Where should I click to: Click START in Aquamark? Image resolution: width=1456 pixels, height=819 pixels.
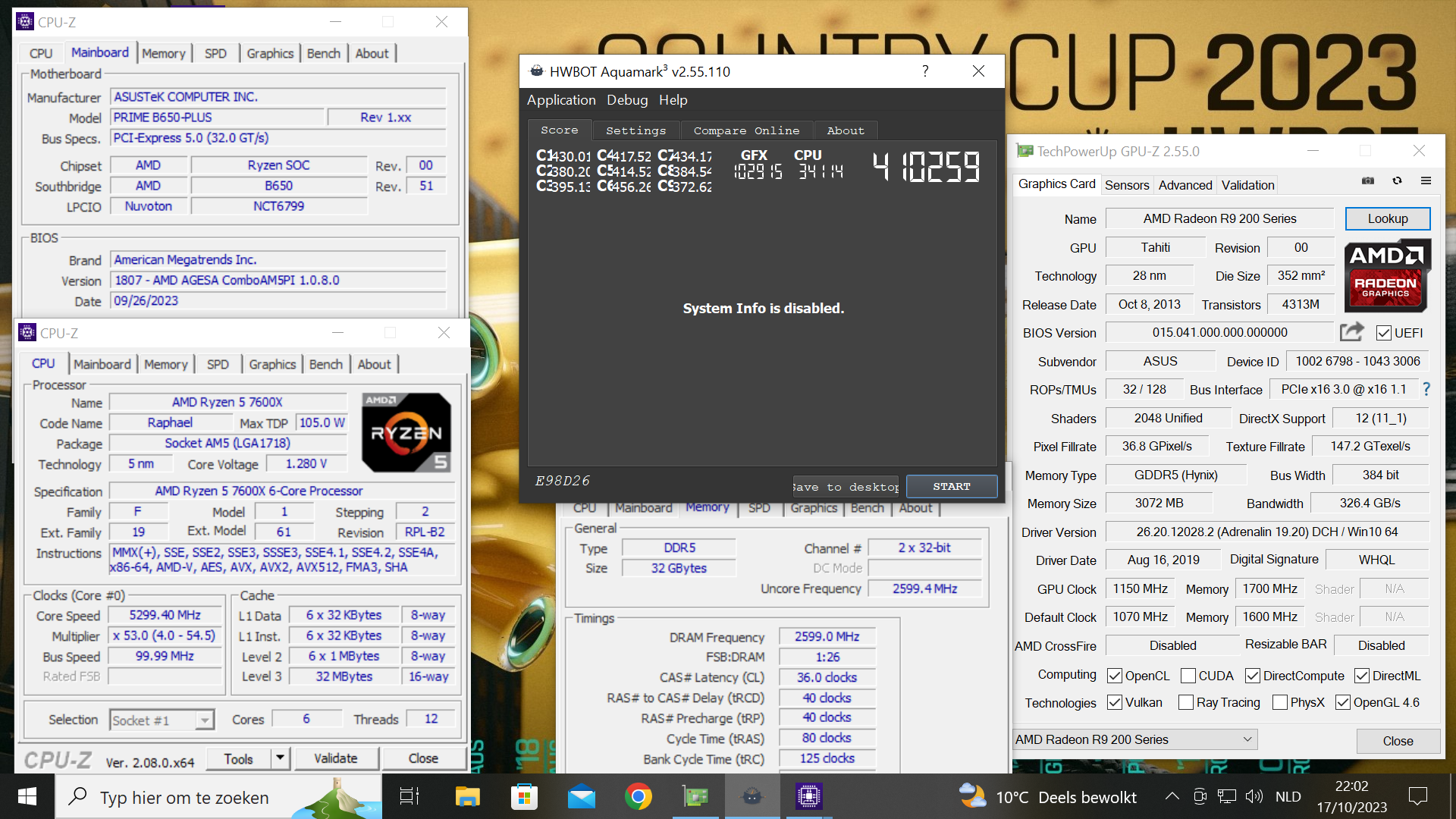(952, 486)
